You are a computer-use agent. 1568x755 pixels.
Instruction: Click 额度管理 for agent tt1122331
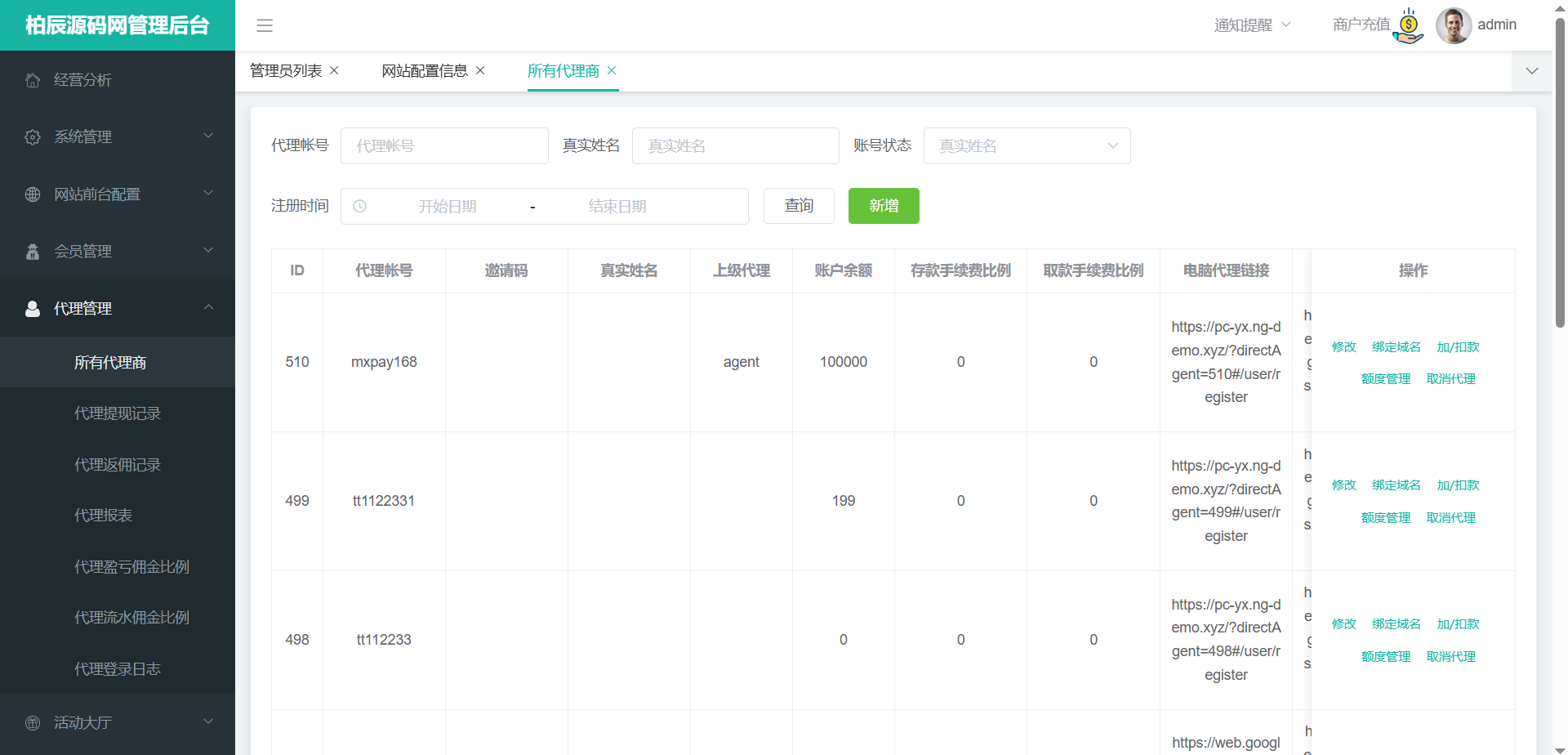(1386, 518)
